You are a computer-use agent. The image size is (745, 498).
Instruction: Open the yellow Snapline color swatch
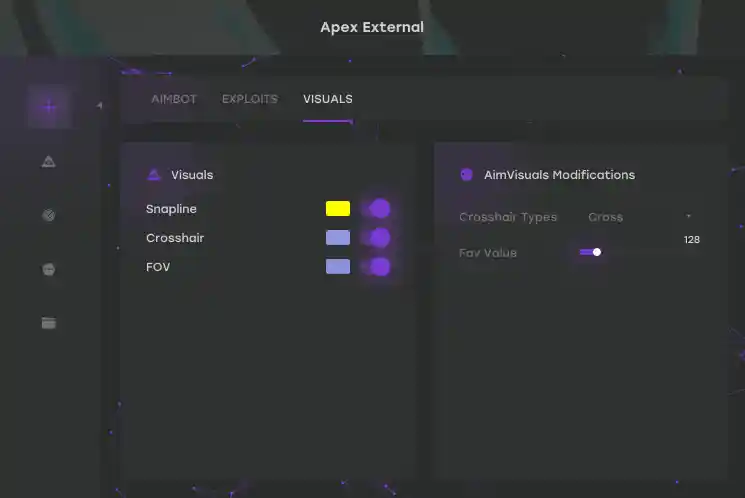coord(338,209)
